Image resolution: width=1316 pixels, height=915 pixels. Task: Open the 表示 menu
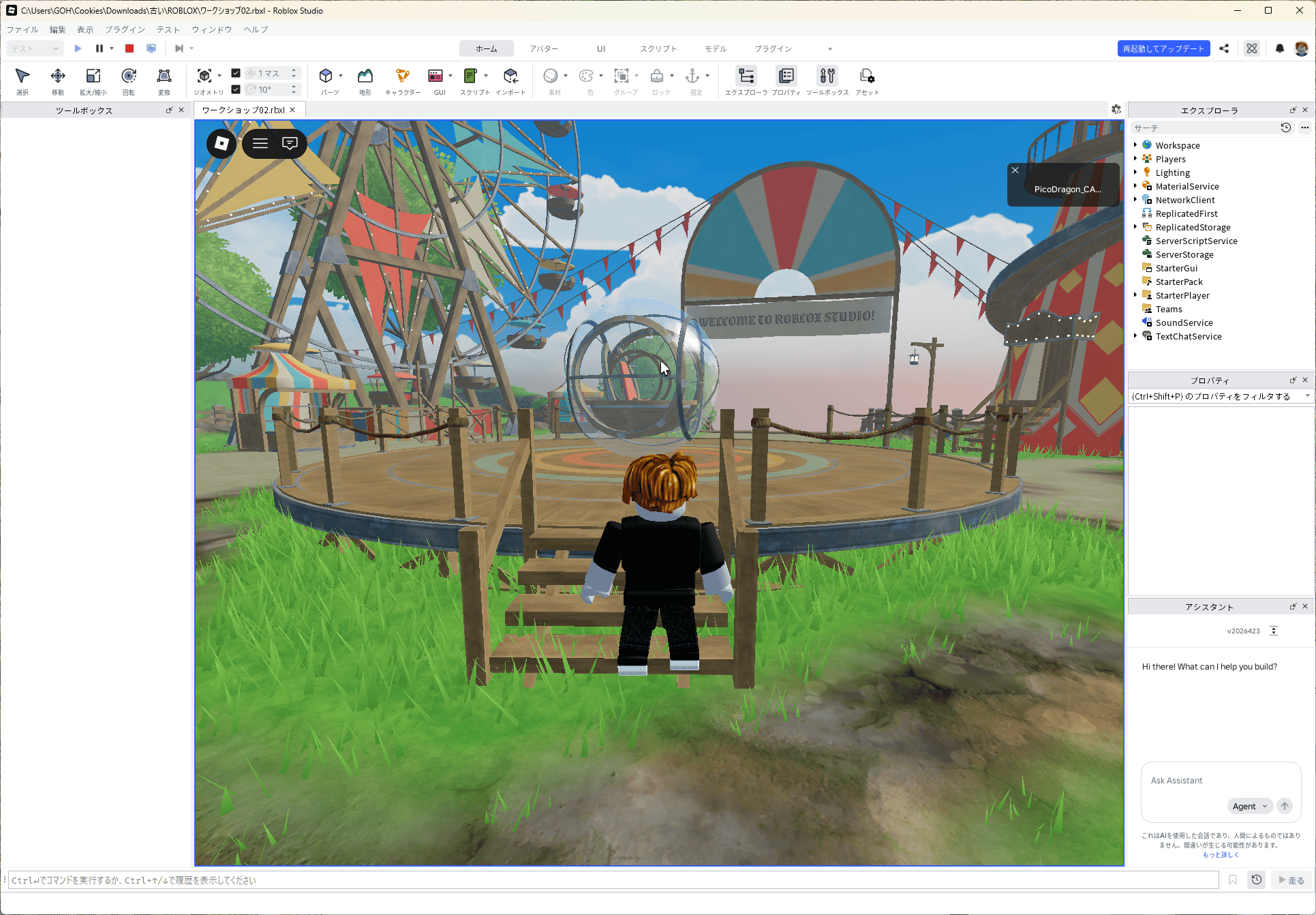[x=85, y=29]
